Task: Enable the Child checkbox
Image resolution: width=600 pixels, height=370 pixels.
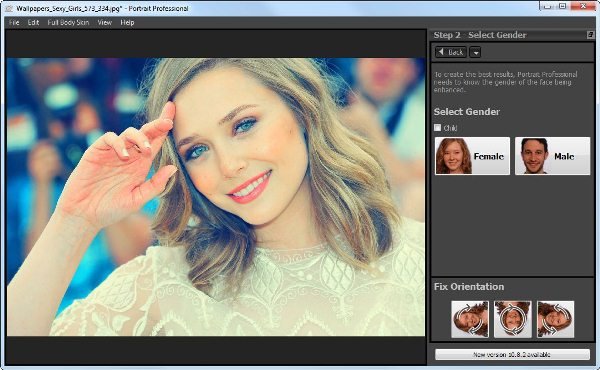Action: [x=437, y=127]
